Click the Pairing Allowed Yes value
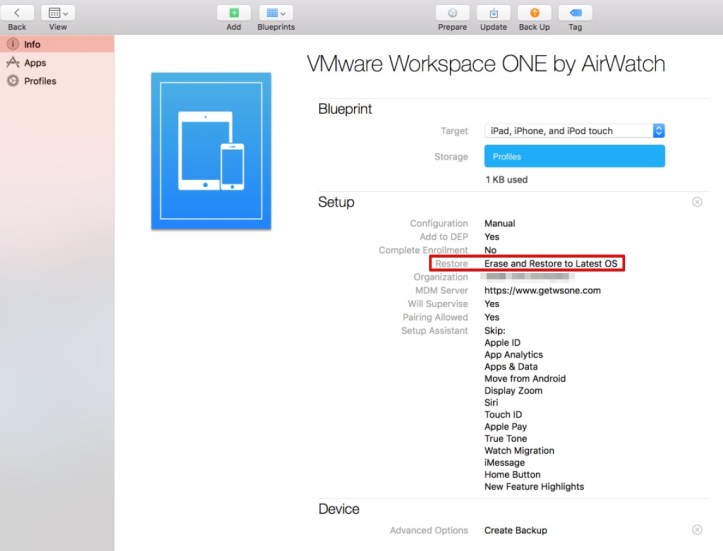 click(x=492, y=317)
